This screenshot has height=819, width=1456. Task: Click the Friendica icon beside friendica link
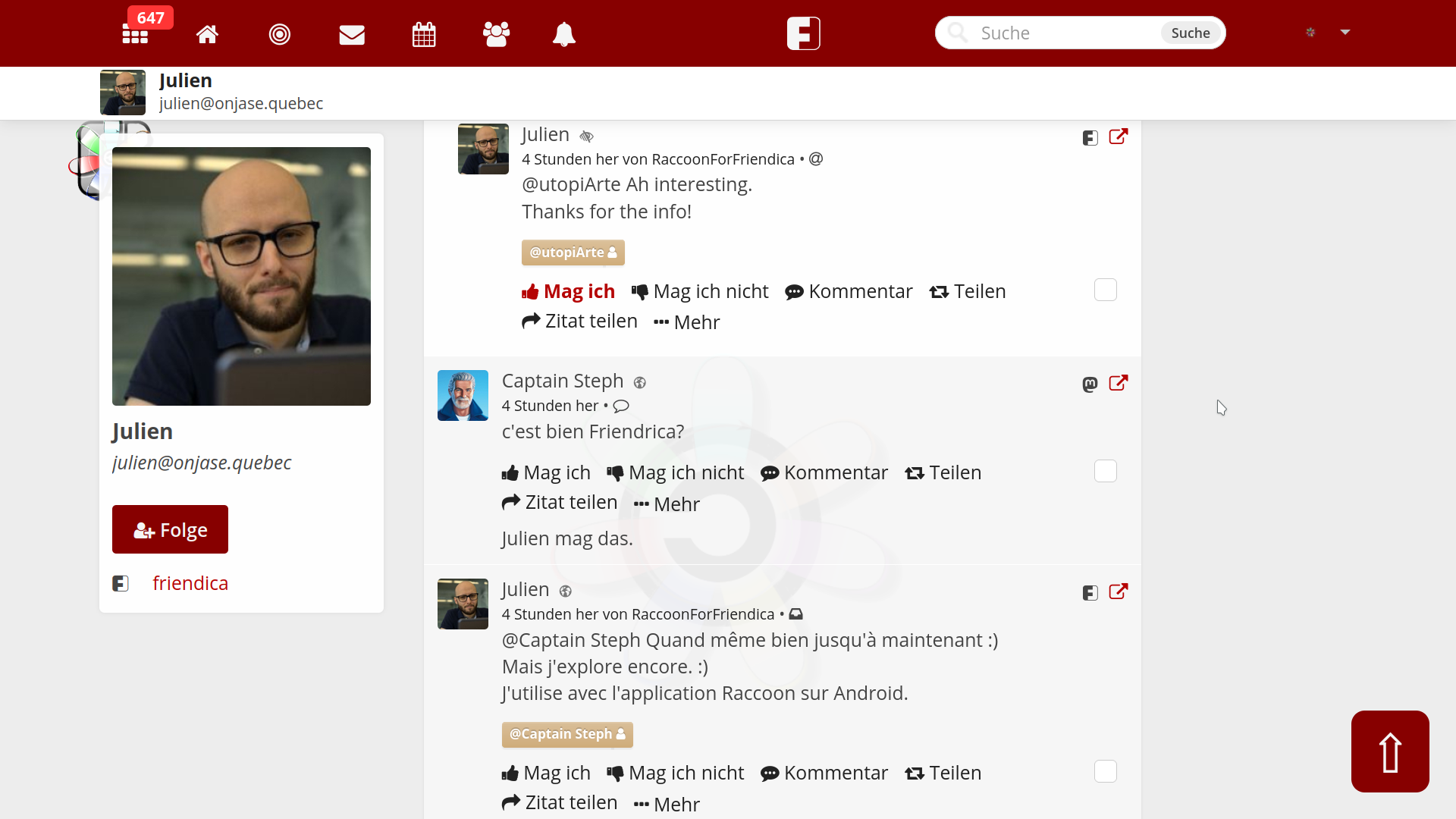pyautogui.click(x=121, y=583)
